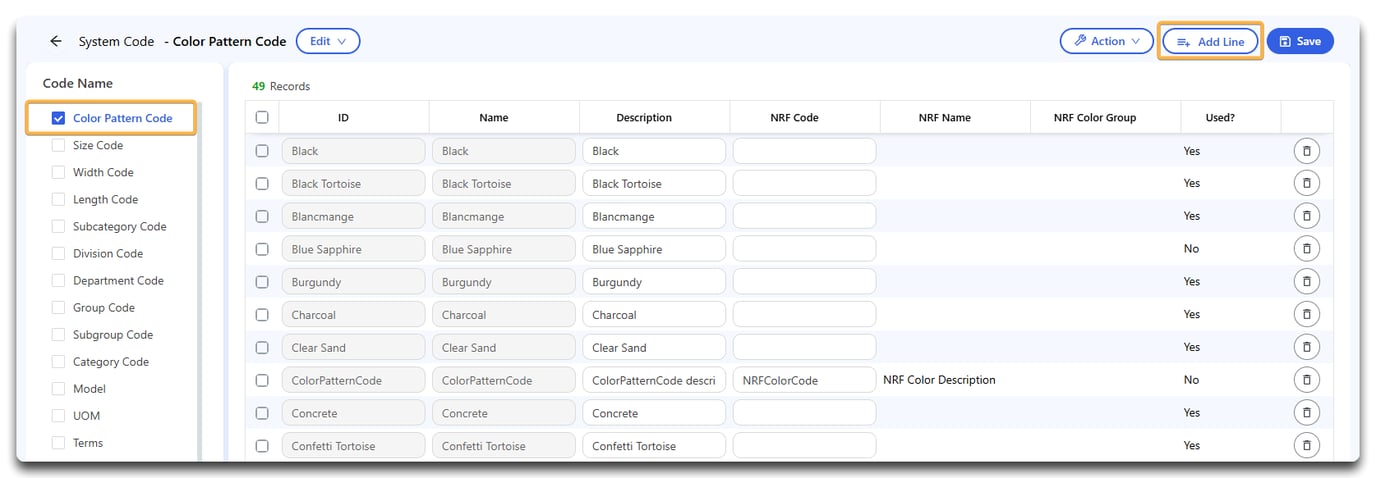The image size is (1376, 478).
Task: Click the back arrow beside System Code
Action: point(56,42)
